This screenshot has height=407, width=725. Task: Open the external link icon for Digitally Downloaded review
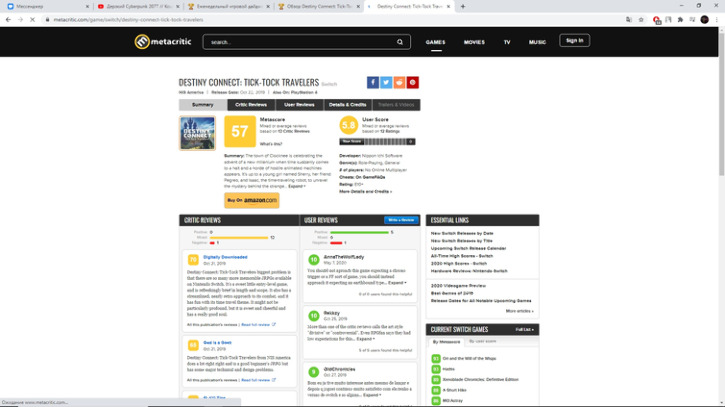[274, 324]
